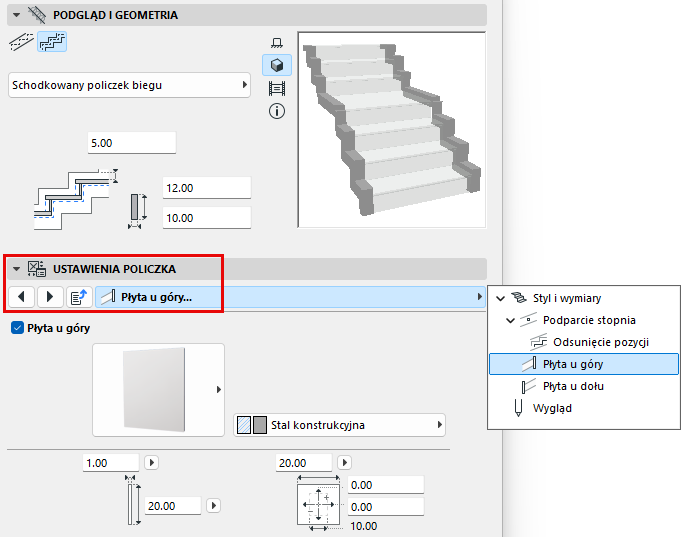687x537 pixels.
Task: Open options arrow next to plate height 20.00
Action: (x=213, y=505)
